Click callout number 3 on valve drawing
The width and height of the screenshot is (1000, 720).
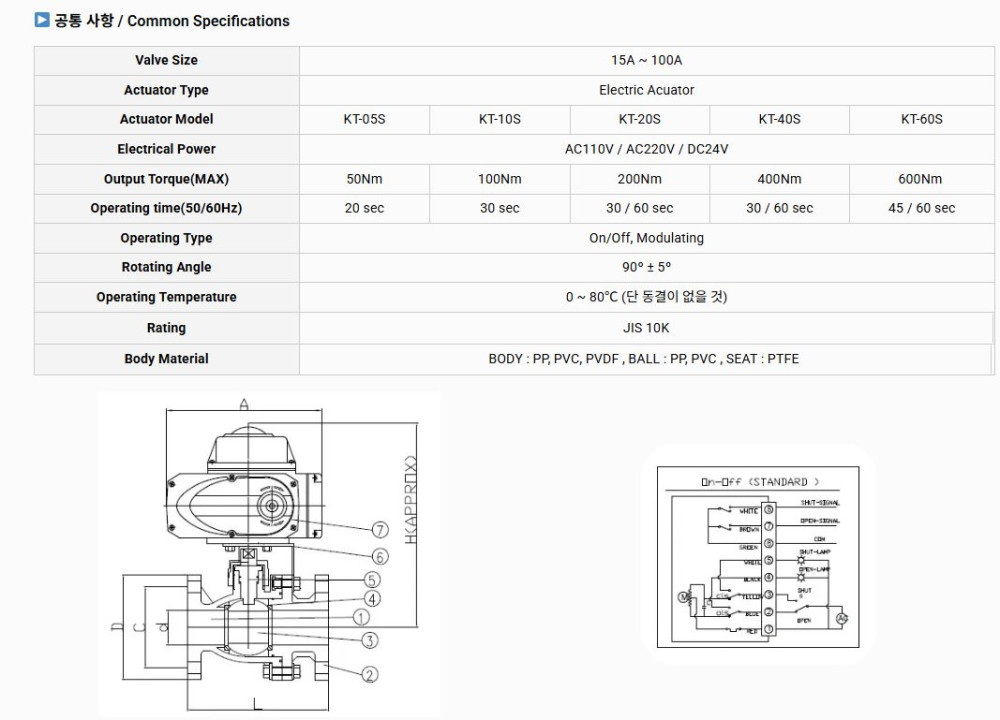point(369,640)
